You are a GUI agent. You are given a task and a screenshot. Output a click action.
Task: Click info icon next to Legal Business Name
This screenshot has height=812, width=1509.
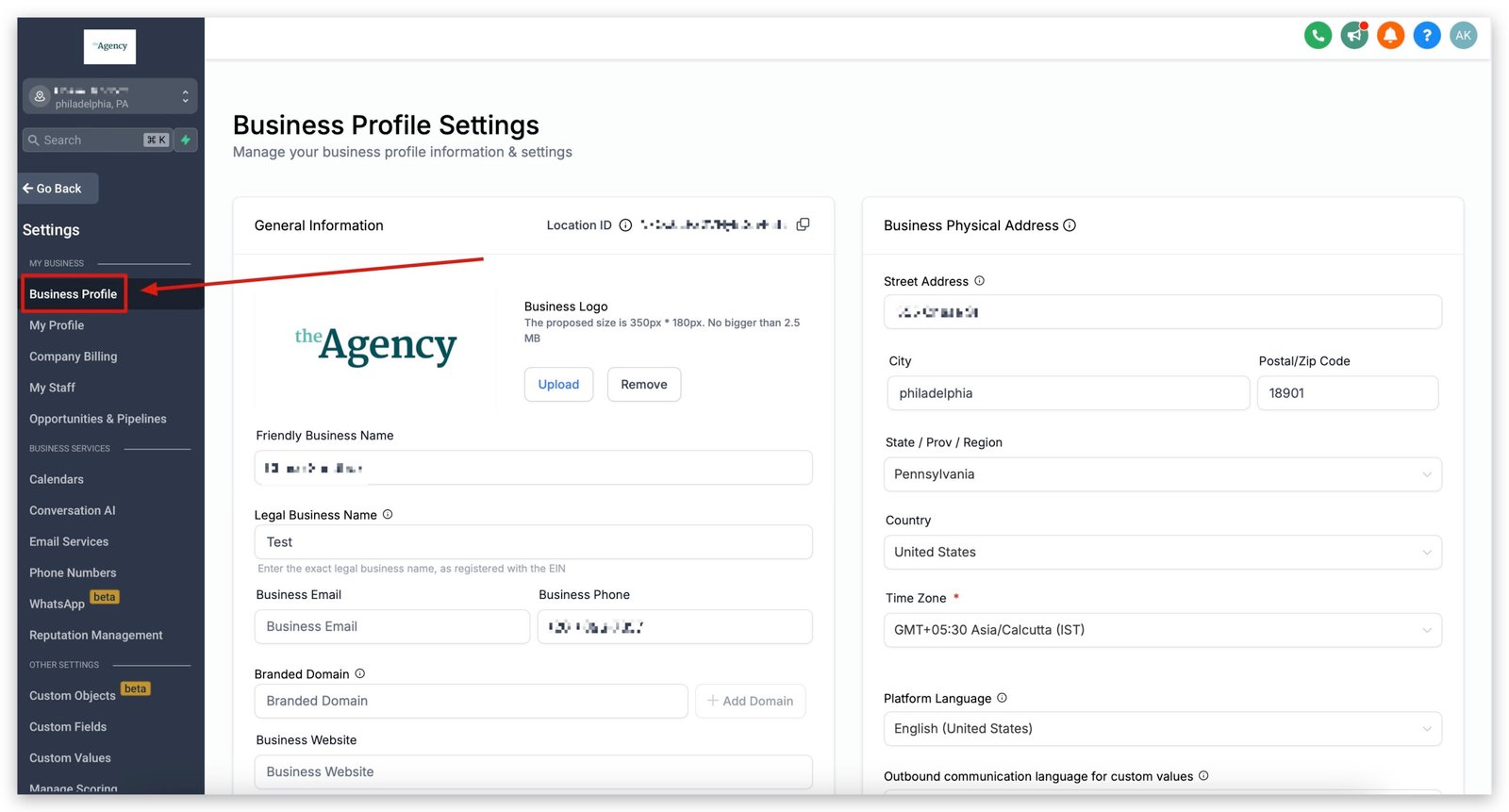pyautogui.click(x=388, y=515)
